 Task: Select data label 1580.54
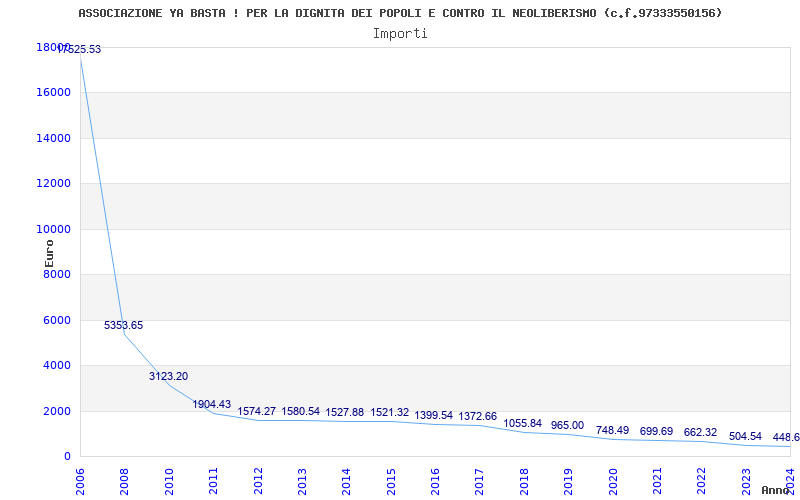pos(301,411)
